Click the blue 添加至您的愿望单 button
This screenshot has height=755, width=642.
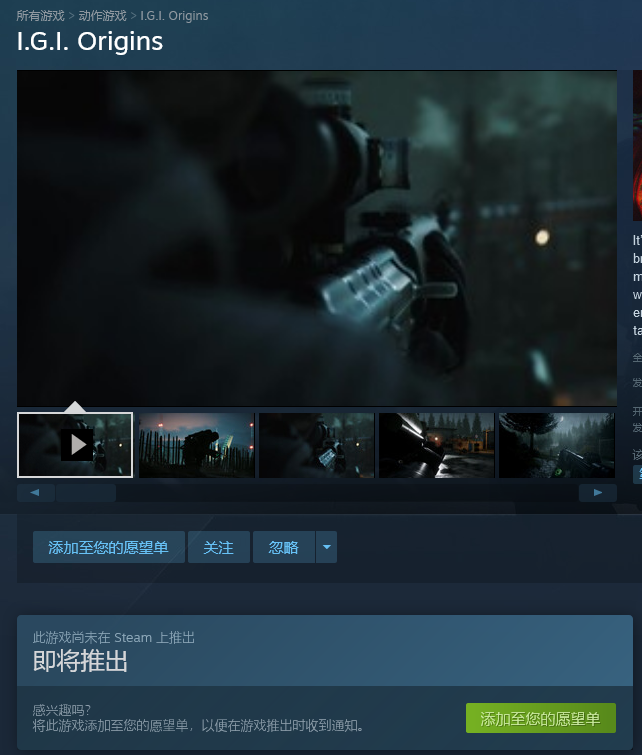coord(109,547)
